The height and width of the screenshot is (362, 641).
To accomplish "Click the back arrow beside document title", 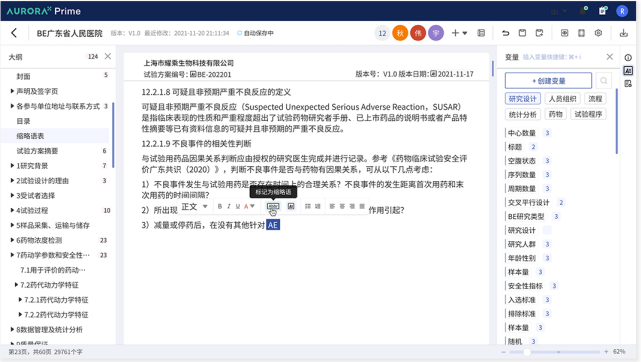I will 14,33.
